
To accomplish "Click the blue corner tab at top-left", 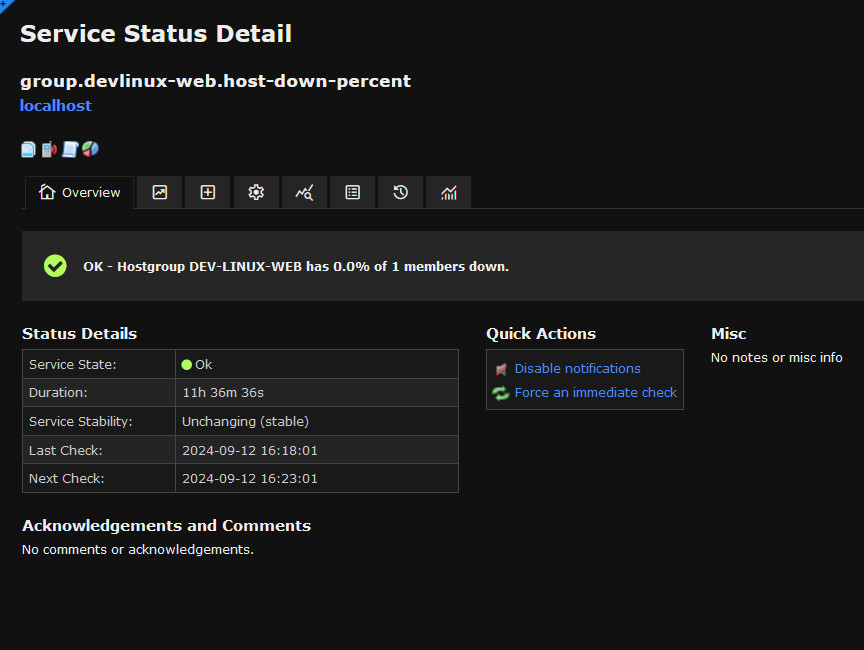I will click(6, 5).
